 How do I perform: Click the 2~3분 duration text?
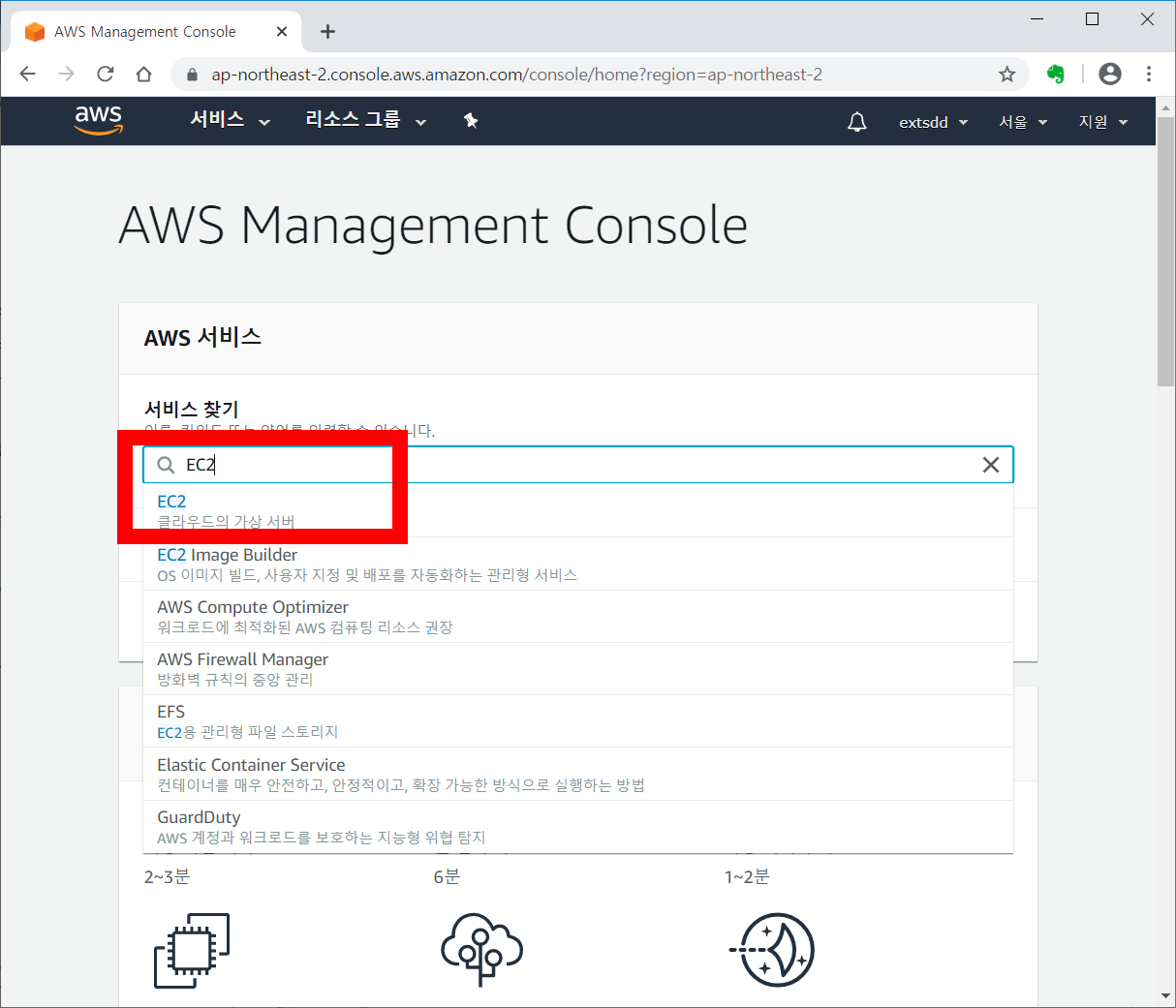tap(167, 876)
